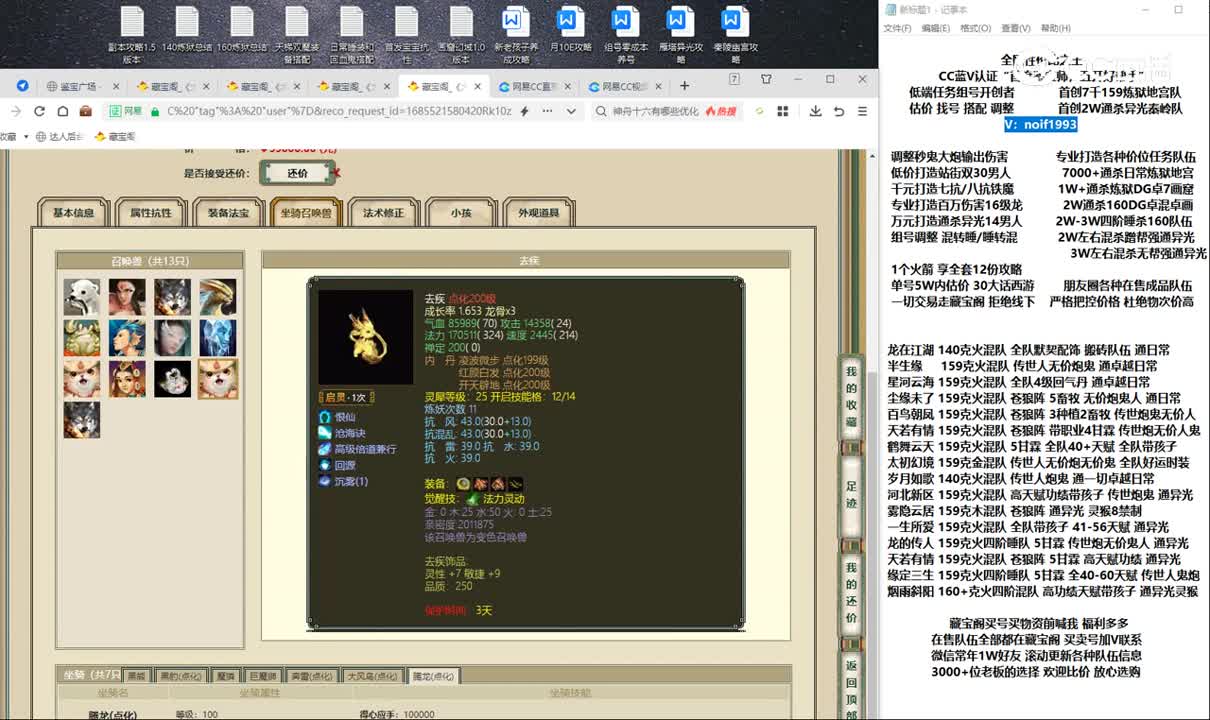Select the white bear summon portrait
This screenshot has width=1210, height=720.
pos(82,298)
